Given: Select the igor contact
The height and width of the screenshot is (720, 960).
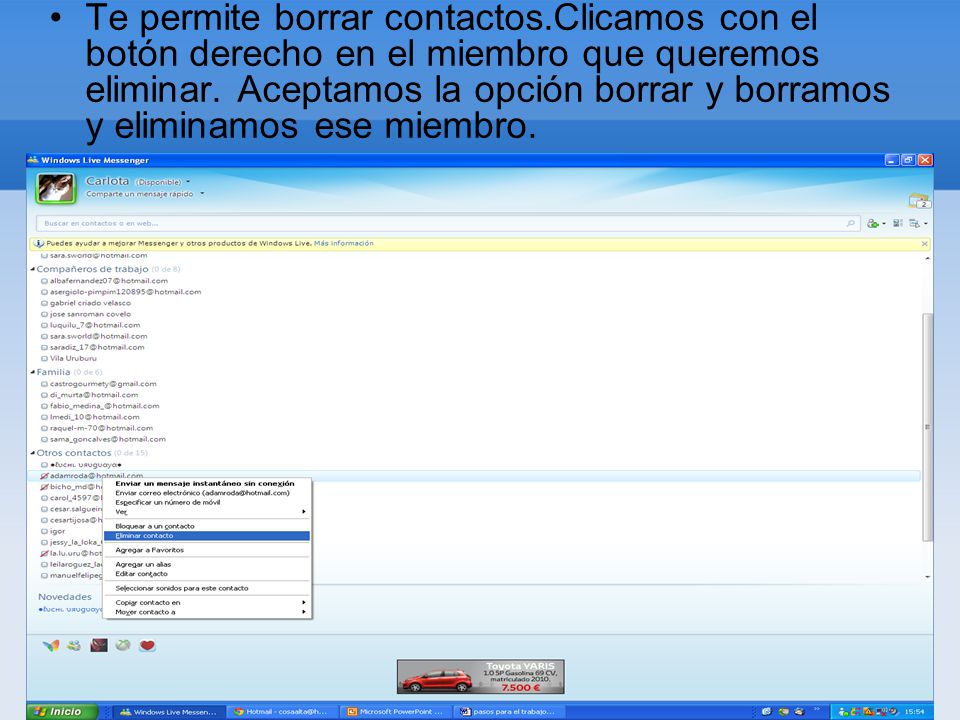Looking at the screenshot, I should pos(57,531).
